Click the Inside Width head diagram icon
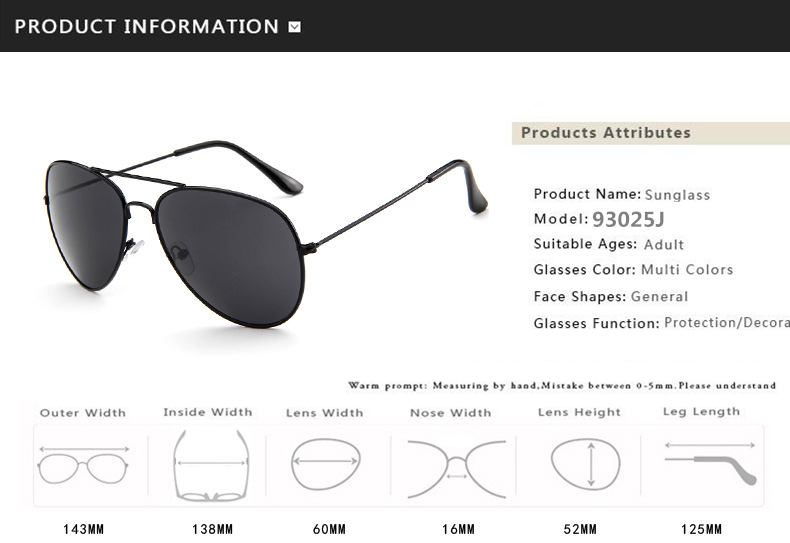 [x=212, y=465]
